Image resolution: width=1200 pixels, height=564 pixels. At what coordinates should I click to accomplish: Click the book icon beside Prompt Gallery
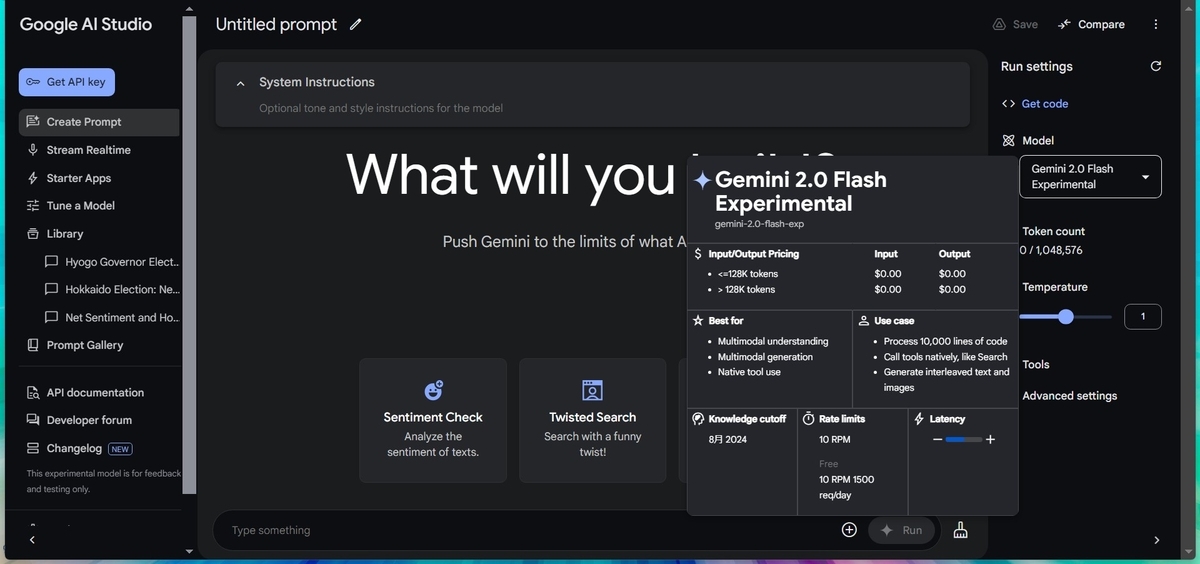33,345
